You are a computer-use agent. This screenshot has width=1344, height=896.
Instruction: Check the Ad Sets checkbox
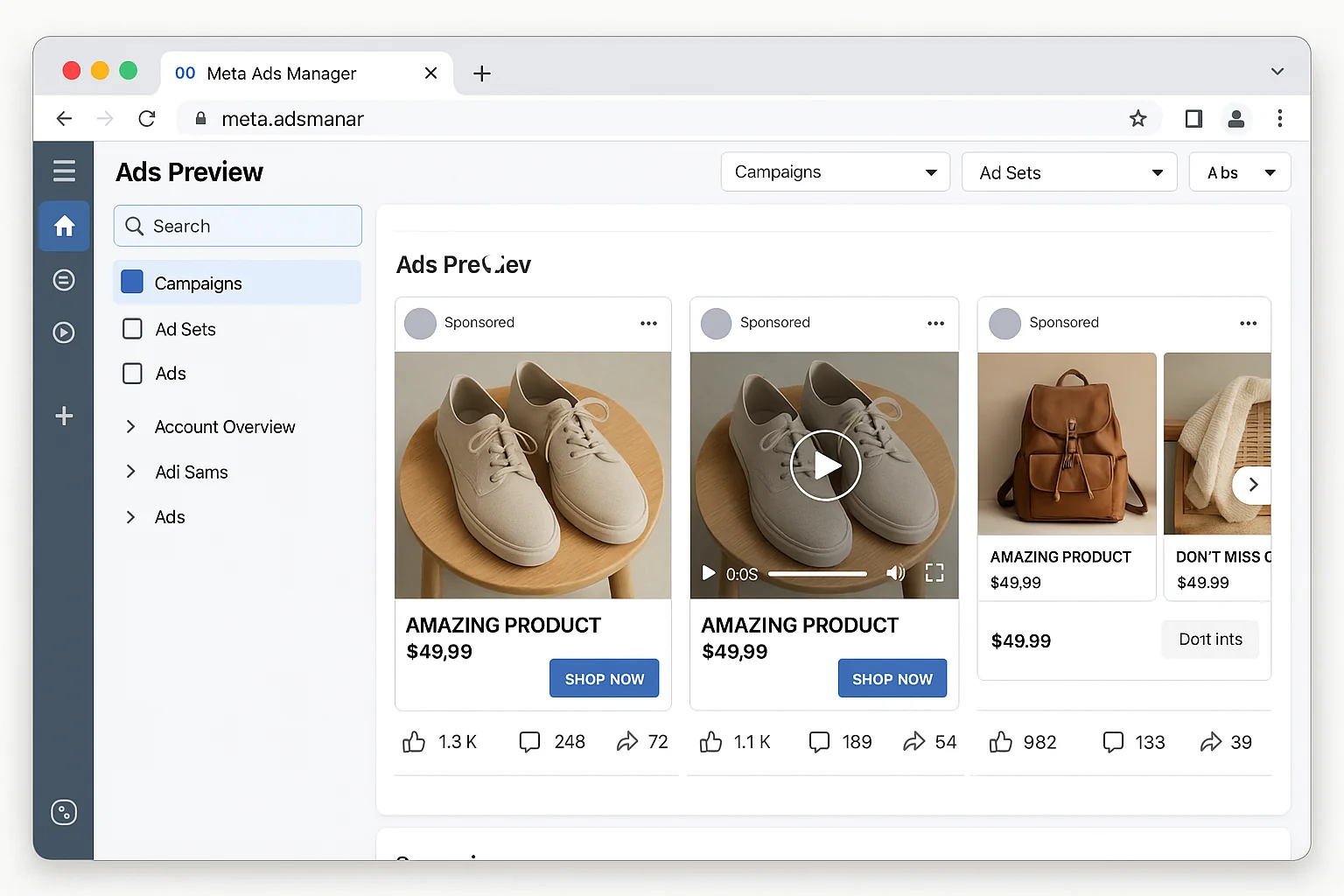[132, 328]
